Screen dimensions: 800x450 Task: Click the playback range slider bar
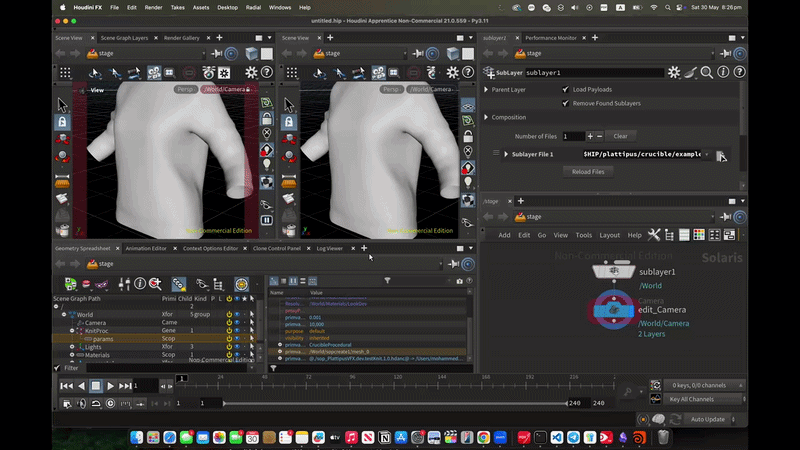[x=395, y=403]
